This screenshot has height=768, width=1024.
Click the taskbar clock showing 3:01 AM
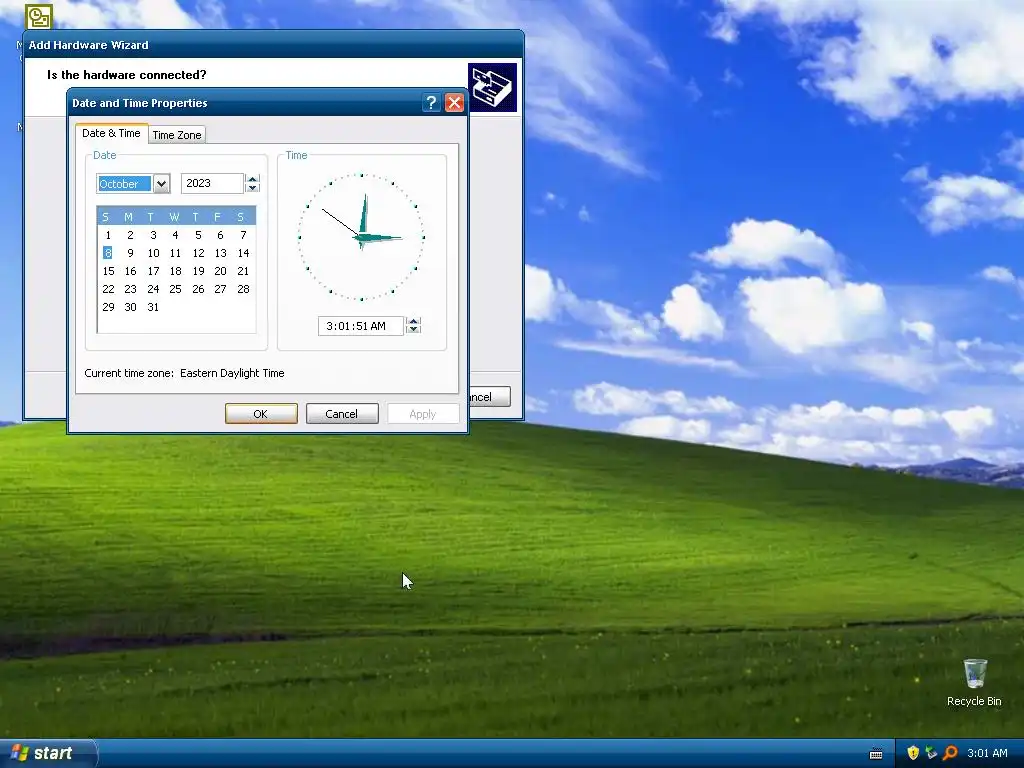(987, 753)
